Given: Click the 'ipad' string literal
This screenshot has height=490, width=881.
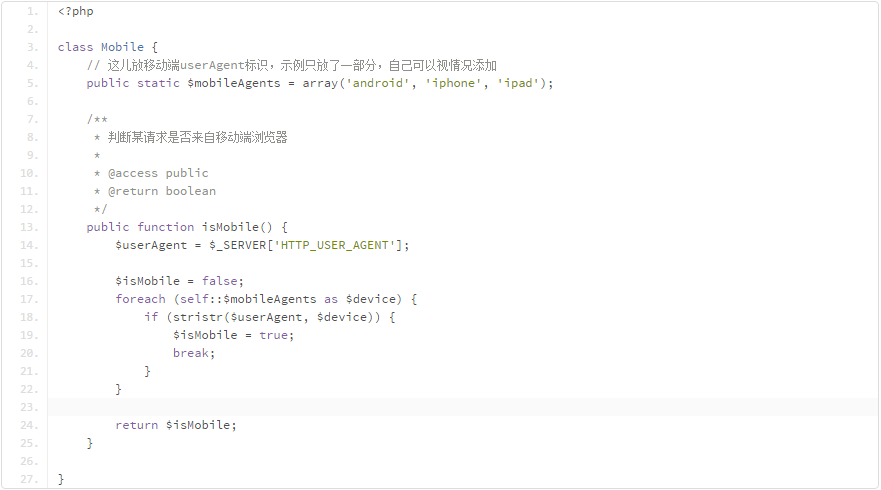Looking at the screenshot, I should pyautogui.click(x=518, y=83).
